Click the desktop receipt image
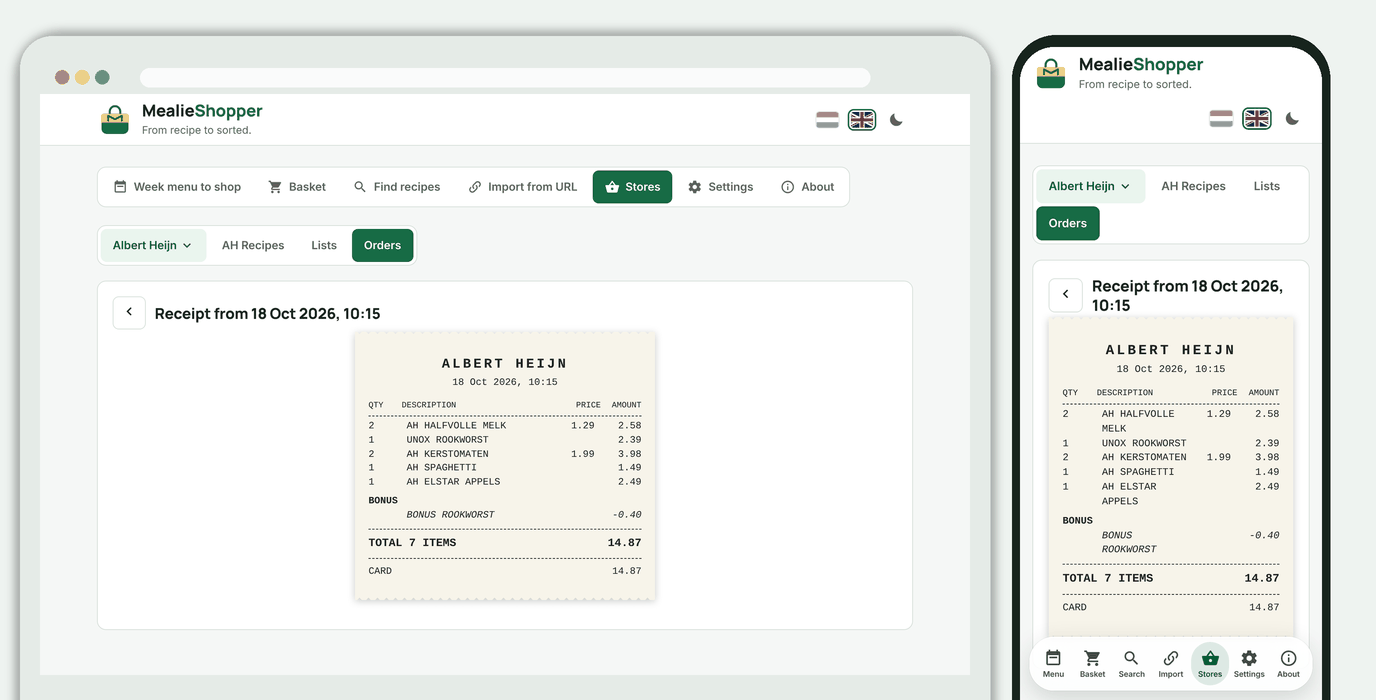 [x=505, y=466]
